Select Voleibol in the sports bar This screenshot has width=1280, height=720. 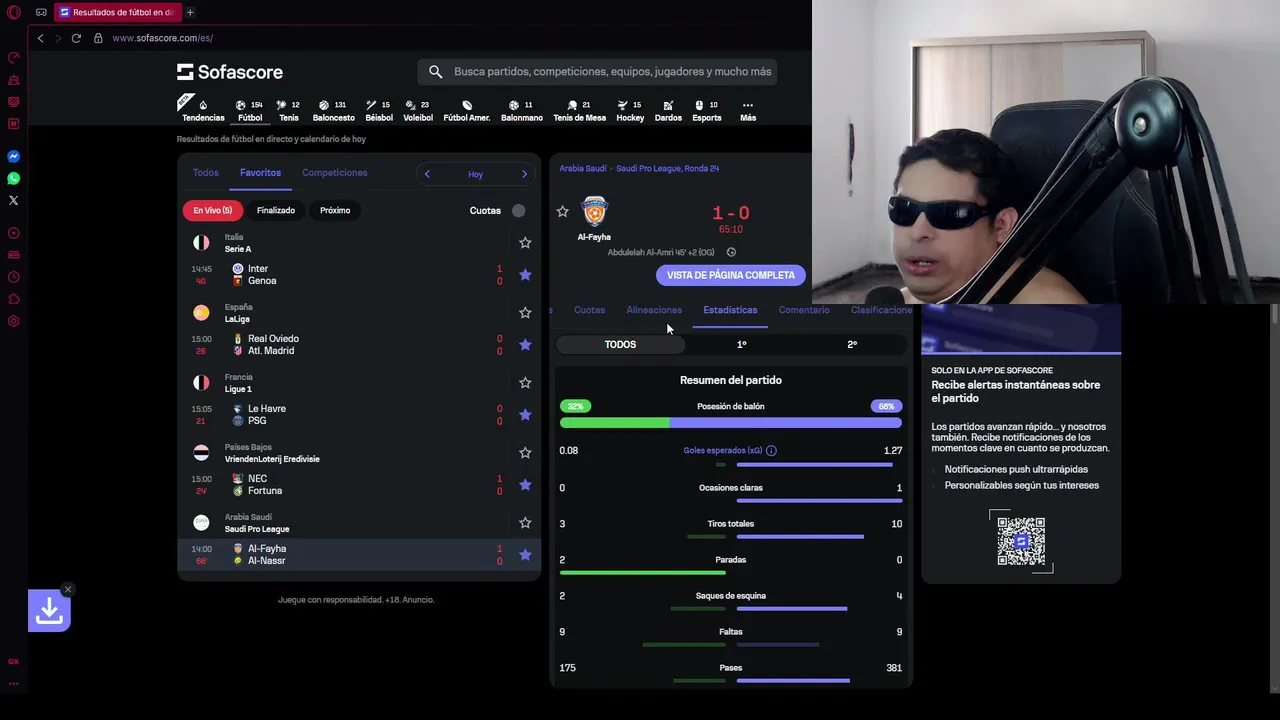coord(418,110)
